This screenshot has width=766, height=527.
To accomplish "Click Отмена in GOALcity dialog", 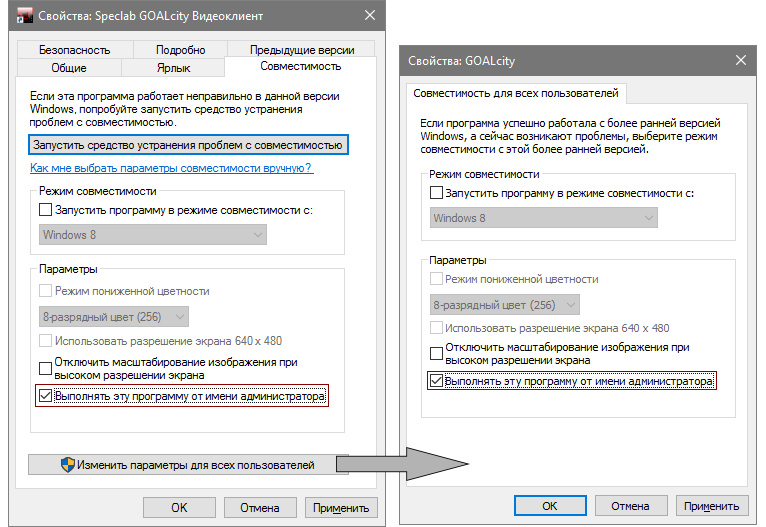I will point(631,506).
